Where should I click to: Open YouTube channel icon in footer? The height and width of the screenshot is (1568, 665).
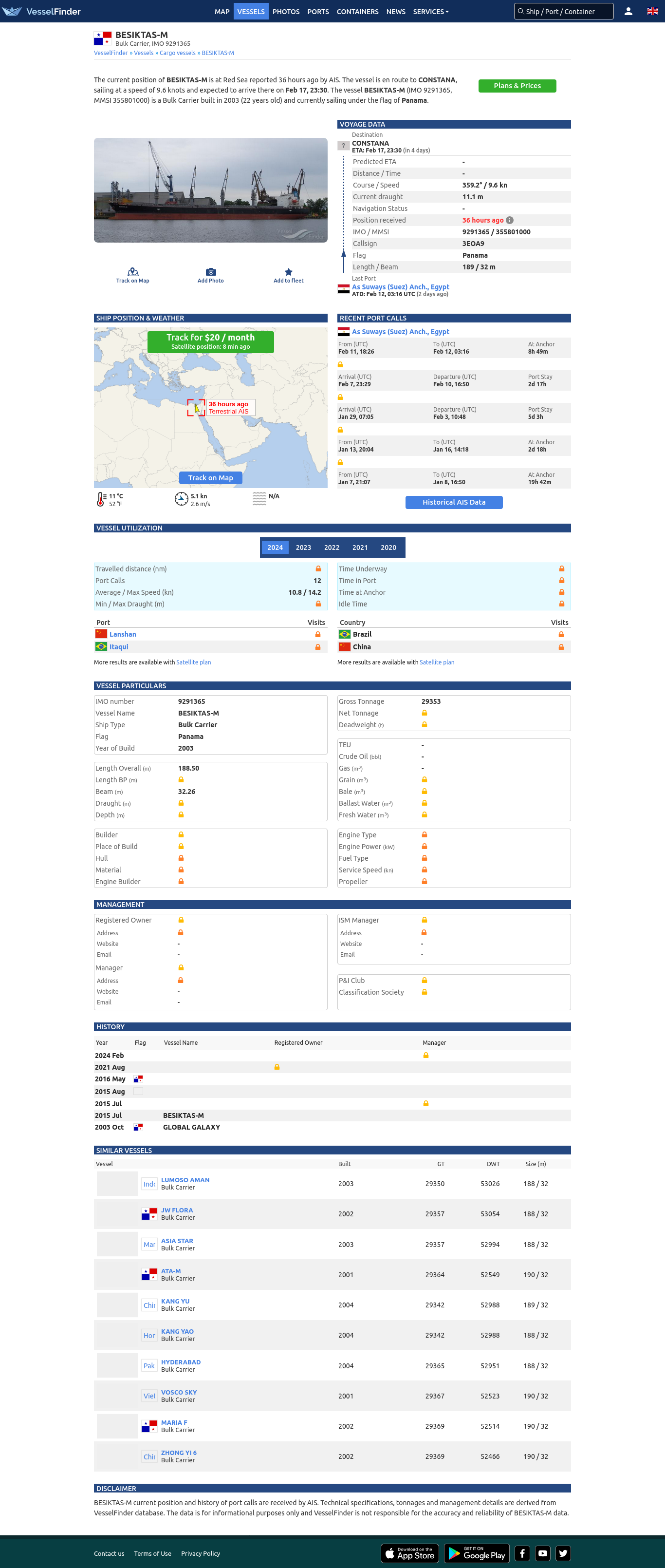point(543,1553)
